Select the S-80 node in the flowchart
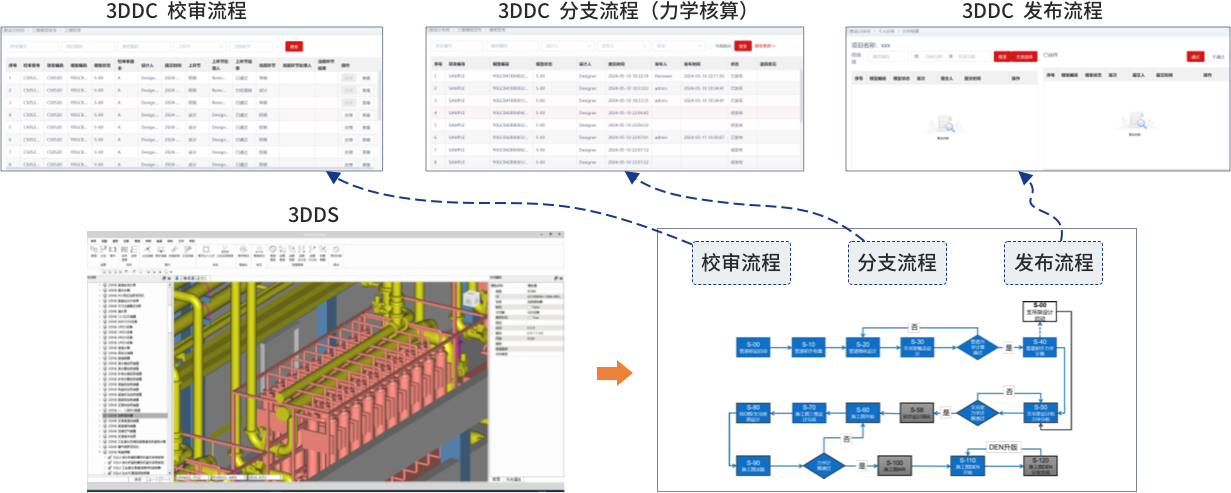Screen dimensions: 1231x493 tap(753, 412)
